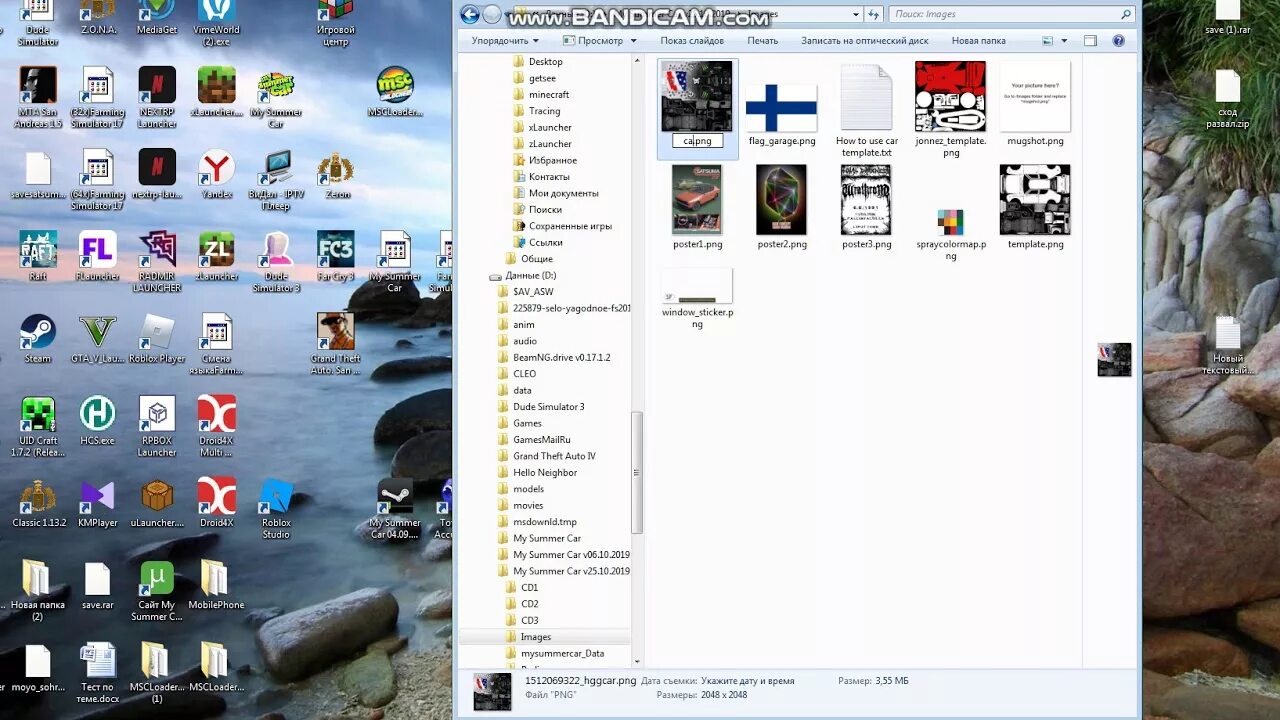
Task: Click inside the ca.png rename field
Action: (697, 141)
